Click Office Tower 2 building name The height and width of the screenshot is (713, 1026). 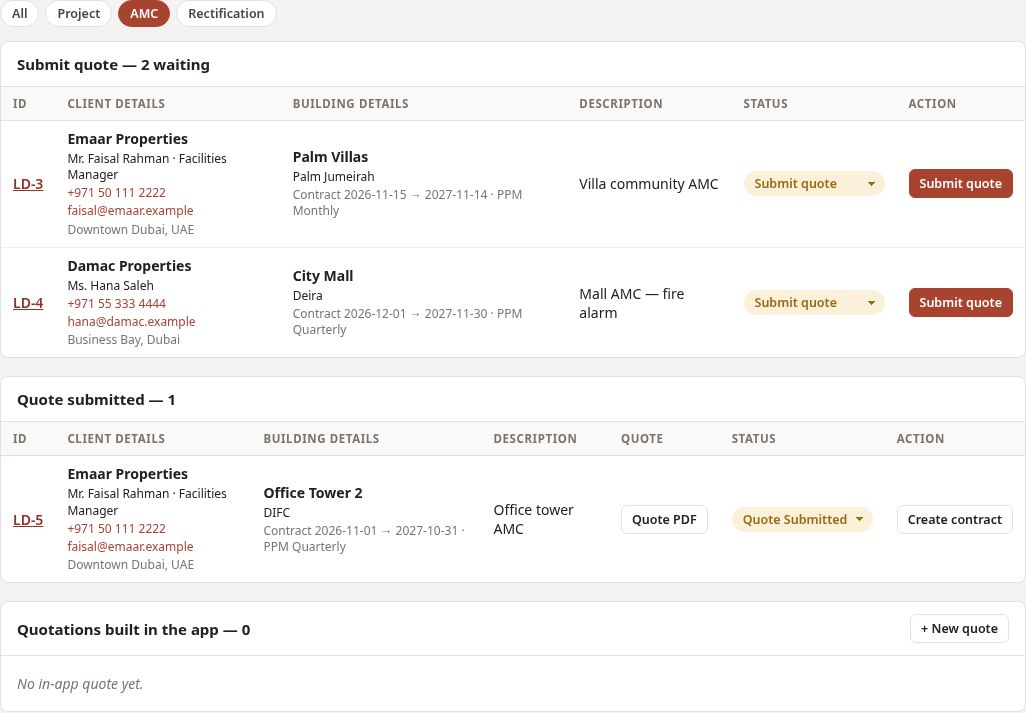click(313, 493)
